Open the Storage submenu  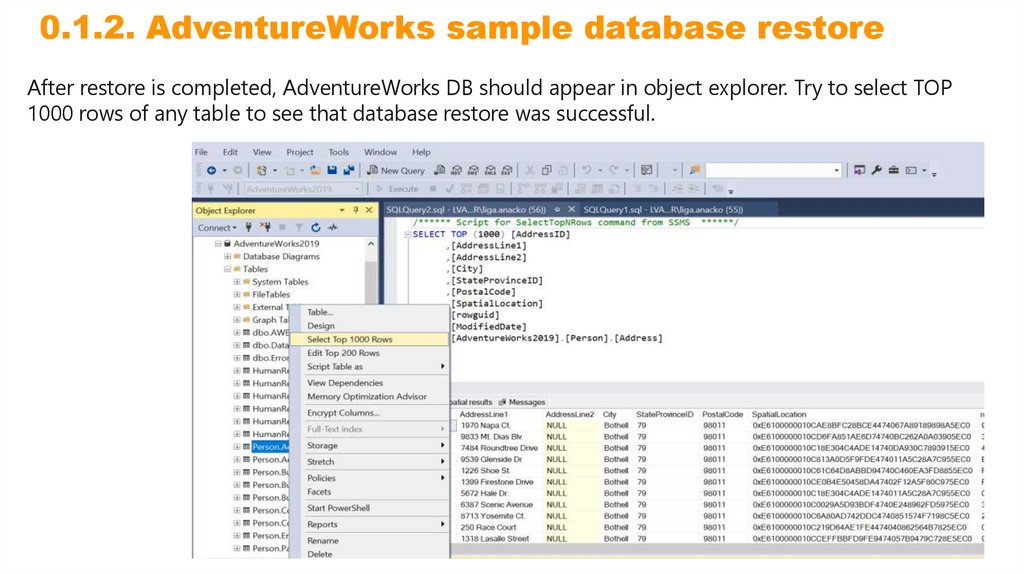(369, 446)
